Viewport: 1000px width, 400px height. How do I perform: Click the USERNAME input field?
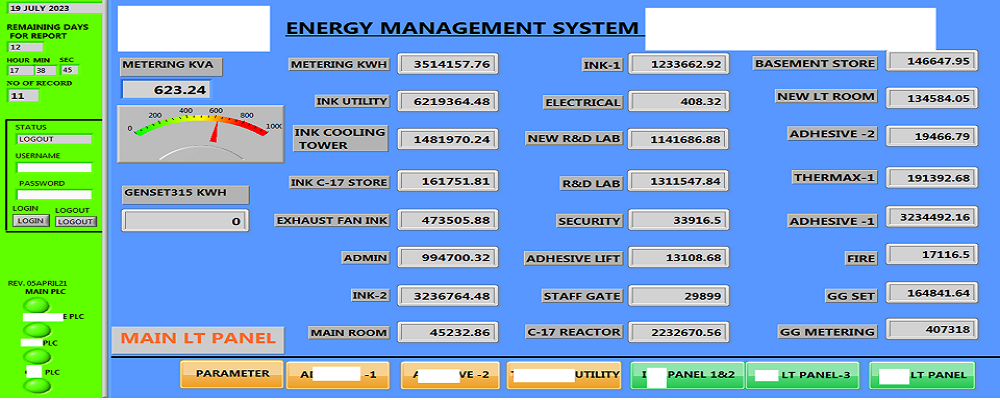click(54, 168)
